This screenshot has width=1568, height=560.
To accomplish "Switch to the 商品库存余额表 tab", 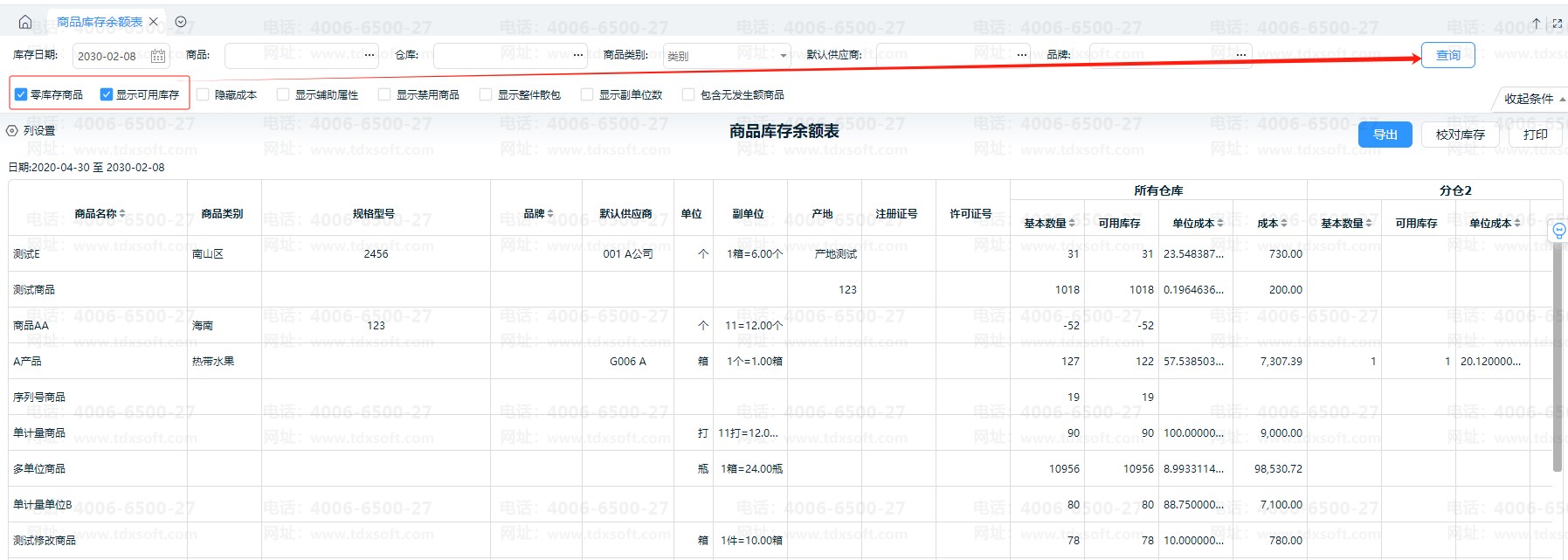I will [99, 22].
